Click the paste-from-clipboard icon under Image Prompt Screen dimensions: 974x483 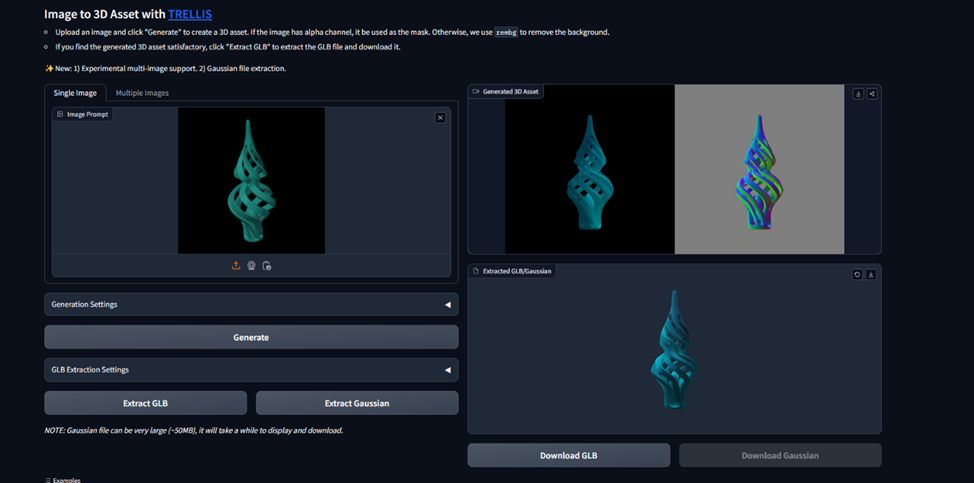[266, 266]
